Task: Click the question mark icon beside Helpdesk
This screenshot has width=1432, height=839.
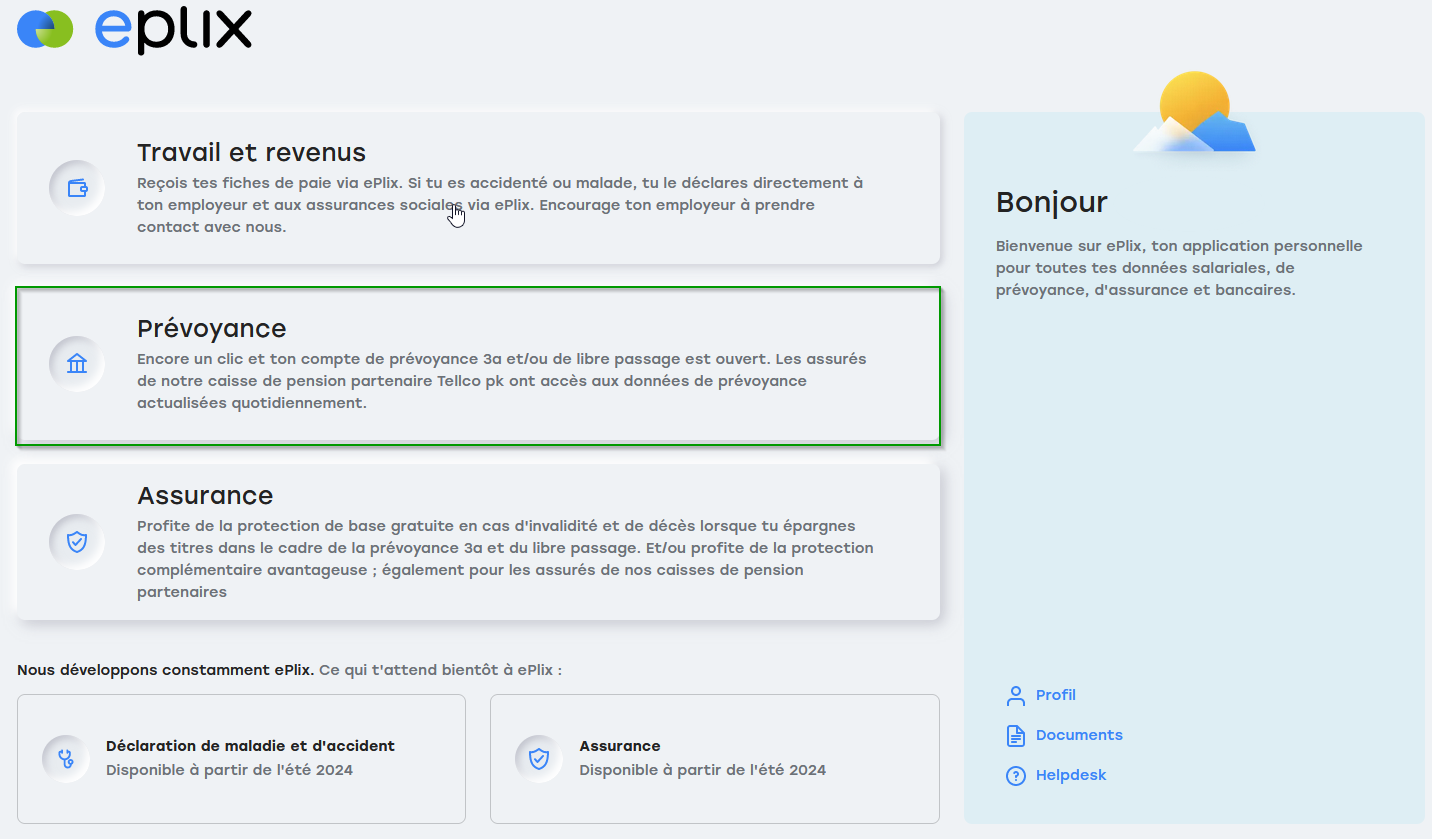Action: coord(1015,775)
